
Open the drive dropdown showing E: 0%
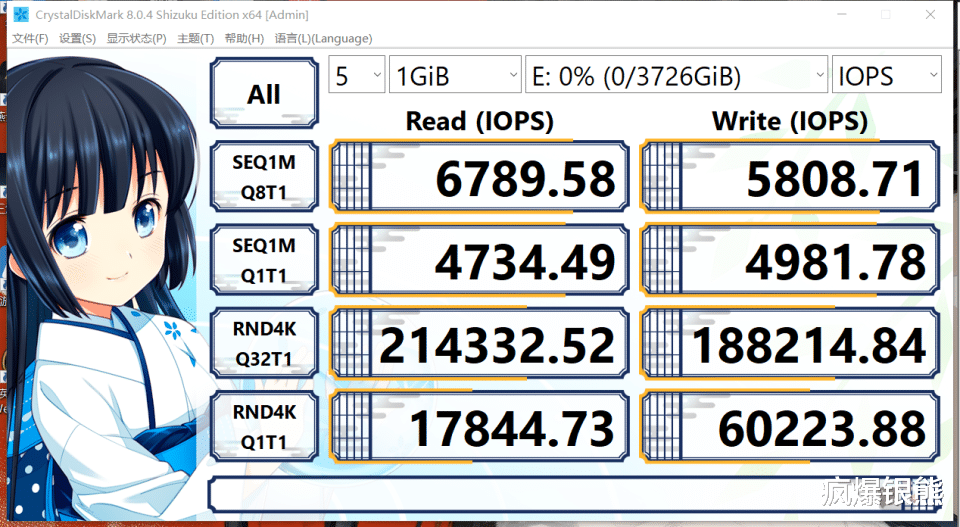[676, 75]
